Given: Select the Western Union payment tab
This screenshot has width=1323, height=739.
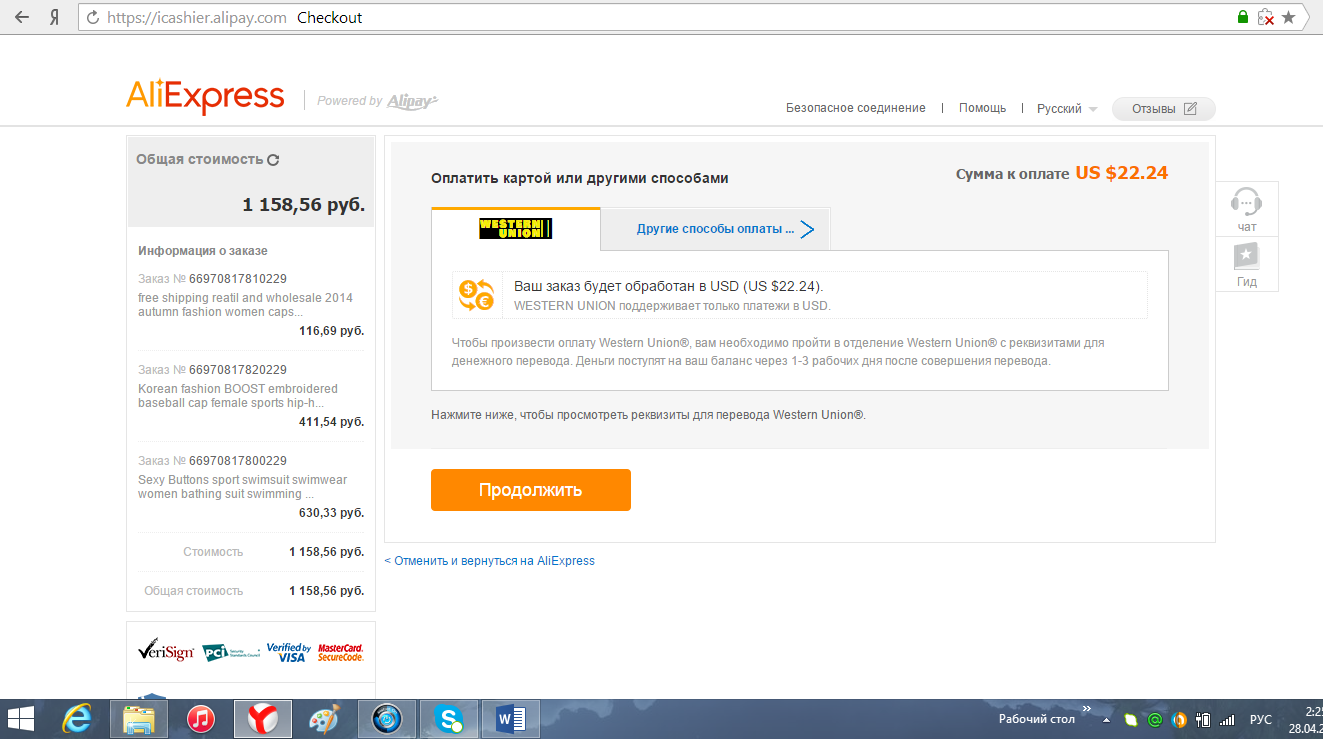Looking at the screenshot, I should coord(516,229).
